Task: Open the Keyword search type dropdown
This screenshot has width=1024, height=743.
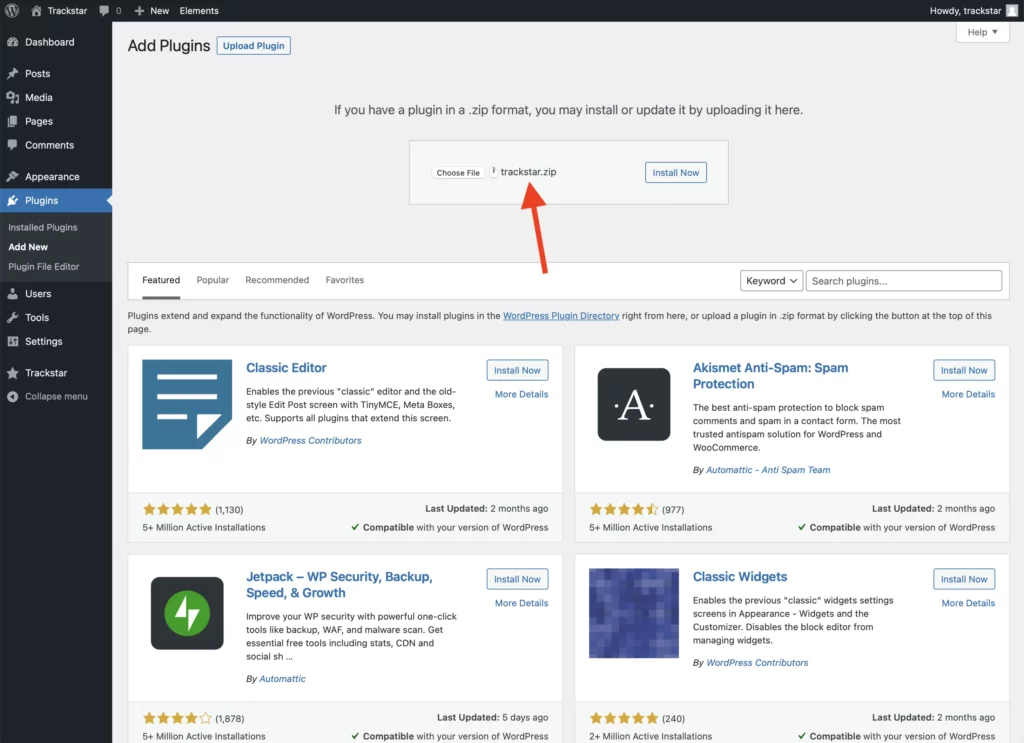Action: 771,281
